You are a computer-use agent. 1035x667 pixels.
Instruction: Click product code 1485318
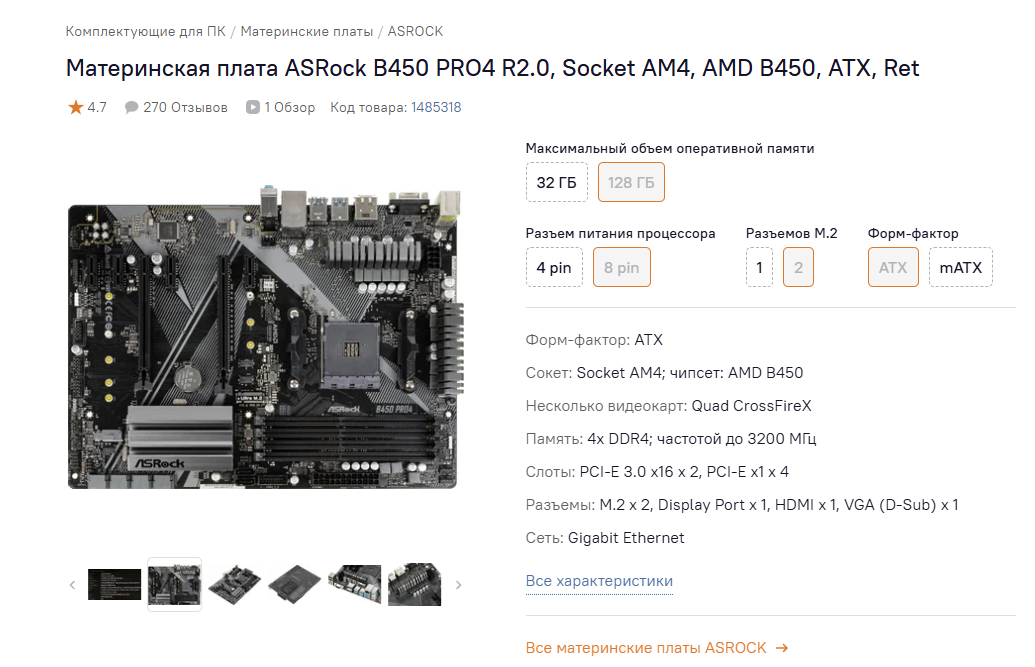pyautogui.click(x=436, y=107)
